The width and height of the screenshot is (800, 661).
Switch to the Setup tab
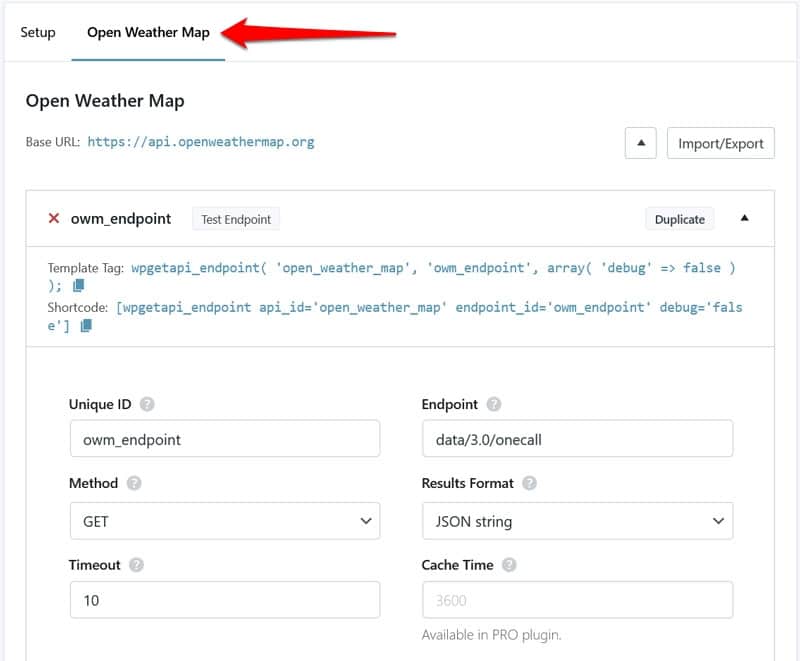click(x=38, y=32)
